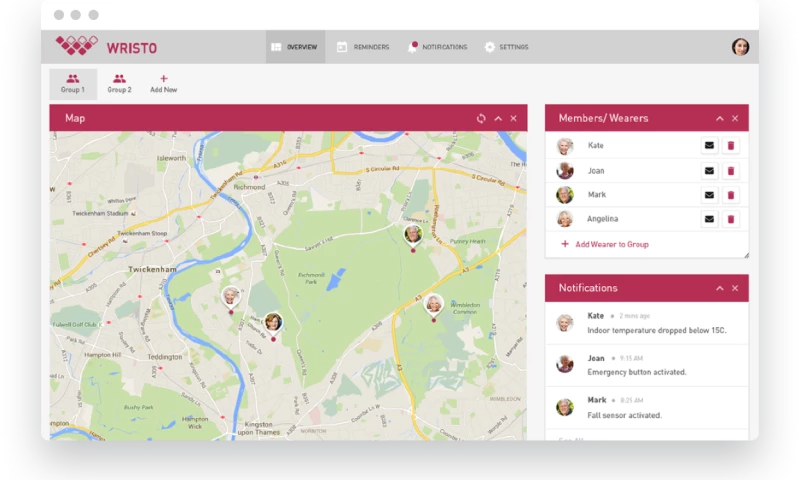This screenshot has width=800, height=480.
Task: Delete Angelina from the group
Action: tap(731, 219)
